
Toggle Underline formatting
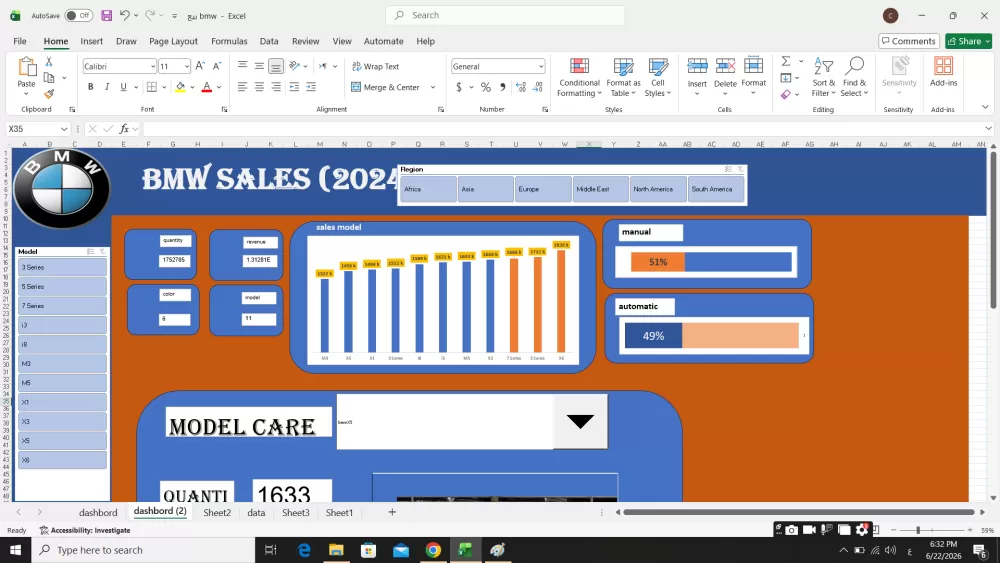(x=123, y=87)
